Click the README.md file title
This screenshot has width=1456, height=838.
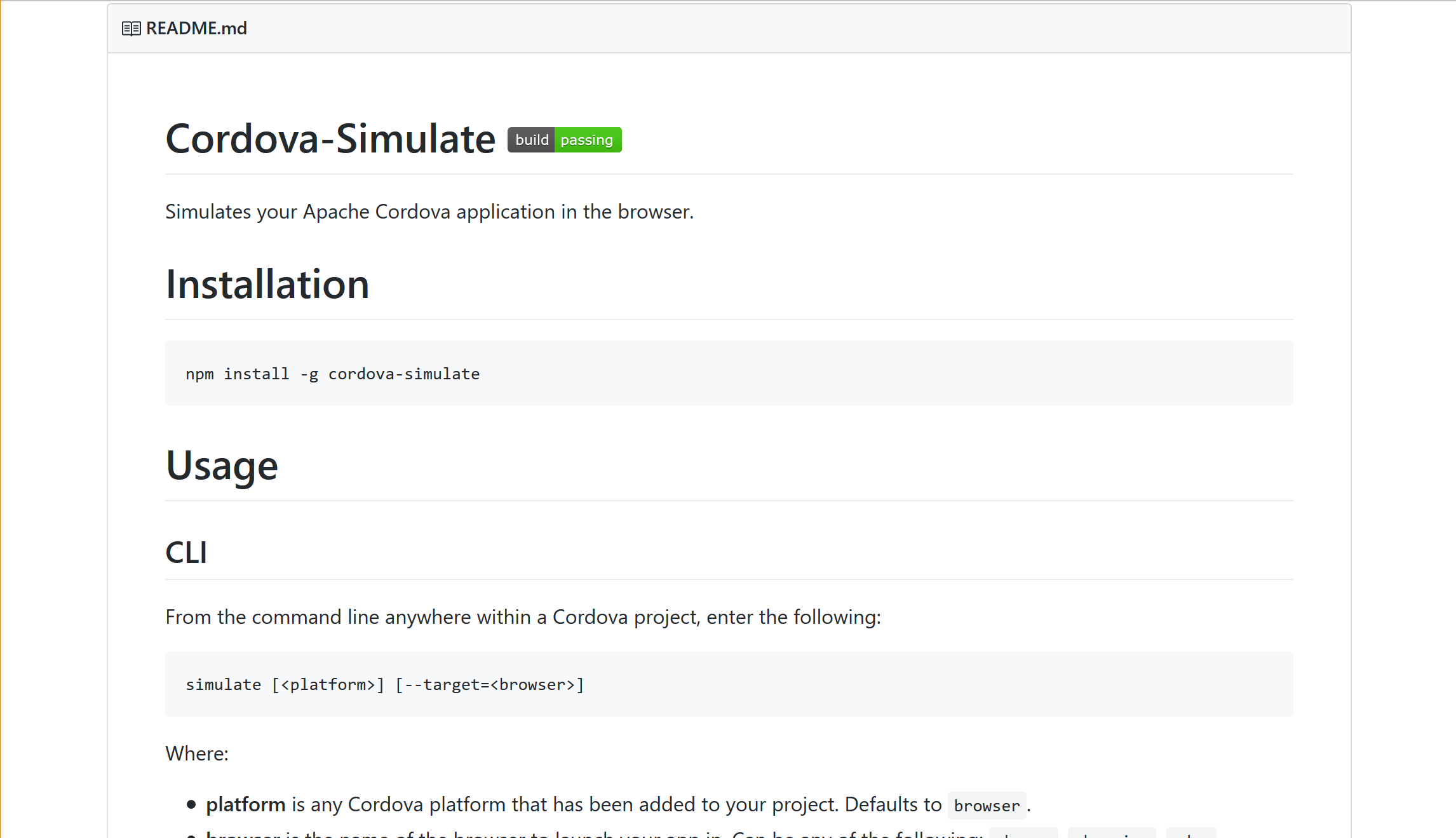(x=196, y=29)
